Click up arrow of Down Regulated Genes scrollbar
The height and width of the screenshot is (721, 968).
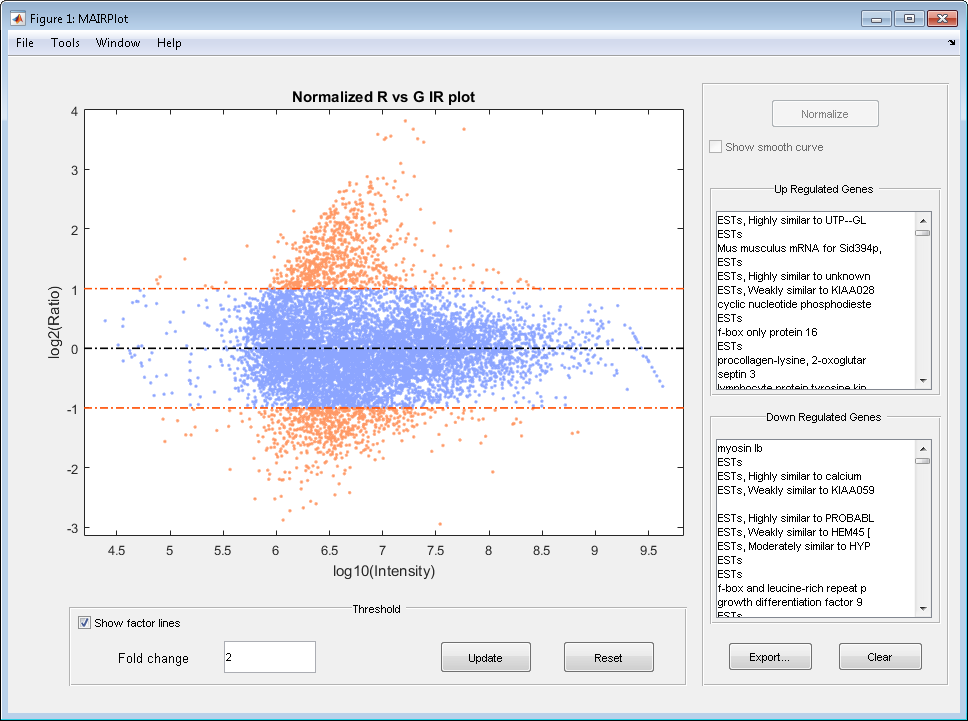(x=923, y=449)
